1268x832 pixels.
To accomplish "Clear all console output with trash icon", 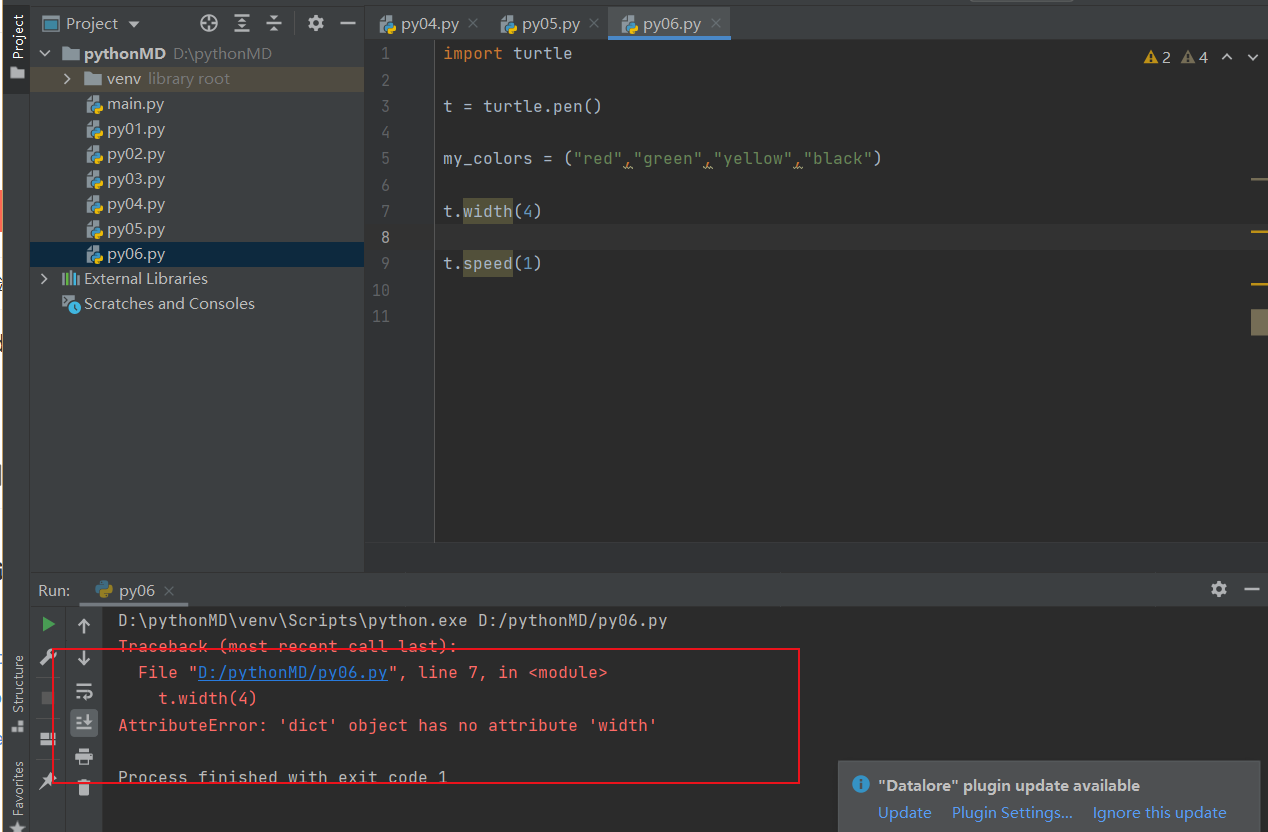I will click(84, 787).
